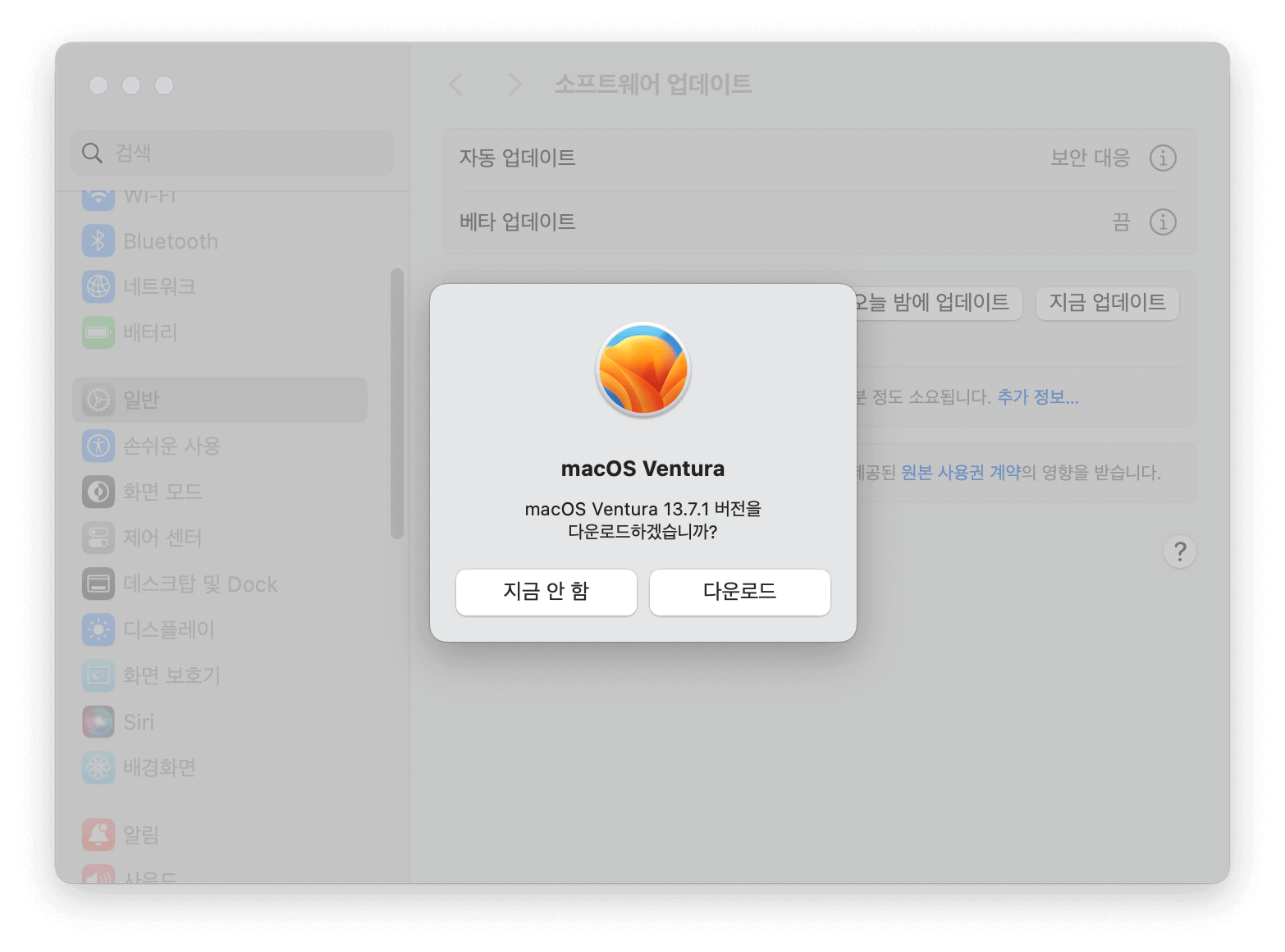The width and height of the screenshot is (1285, 952).
Task: Open the 추가 정보... link
Action: pyautogui.click(x=1037, y=397)
